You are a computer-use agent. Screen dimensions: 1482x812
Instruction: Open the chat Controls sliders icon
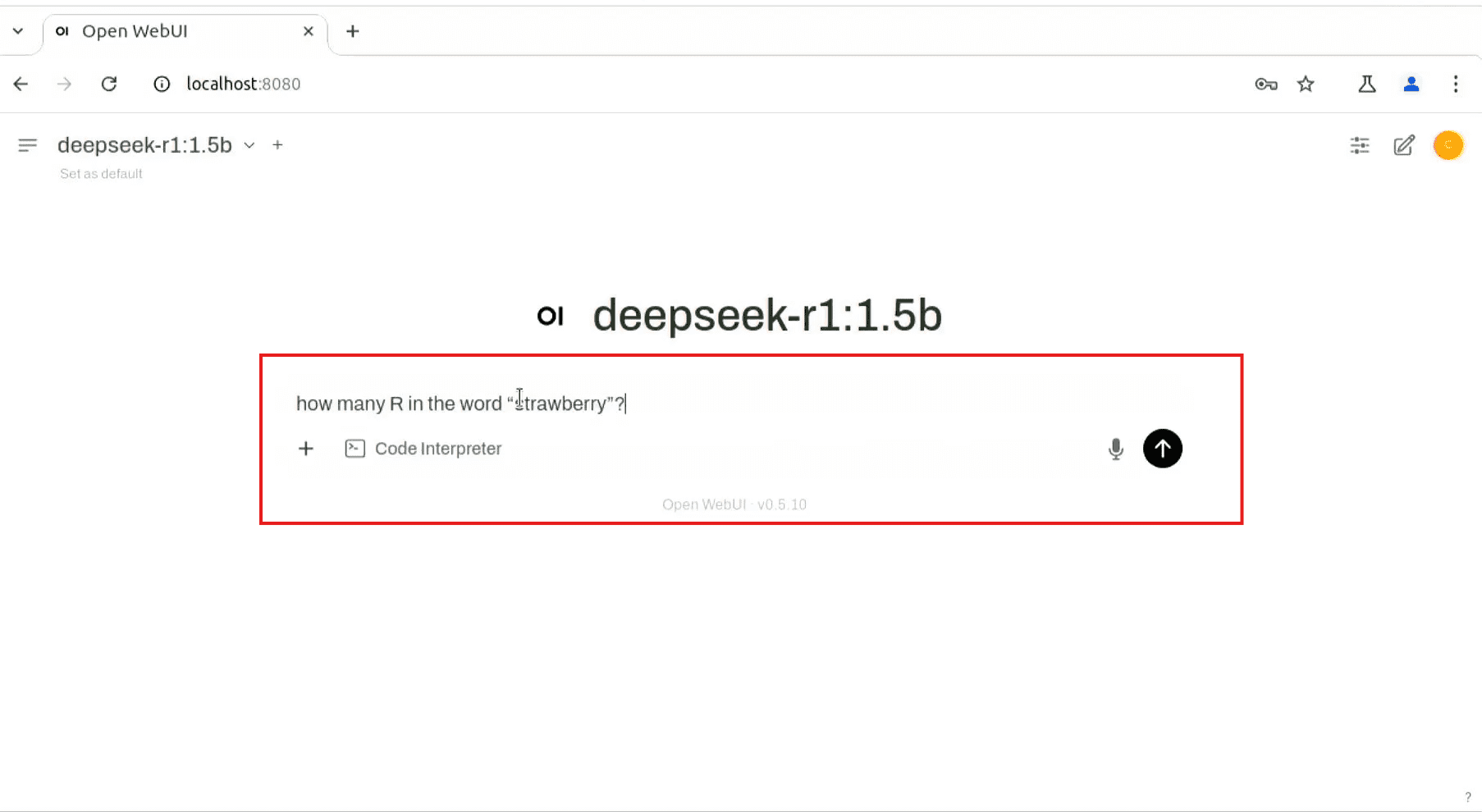click(x=1360, y=145)
